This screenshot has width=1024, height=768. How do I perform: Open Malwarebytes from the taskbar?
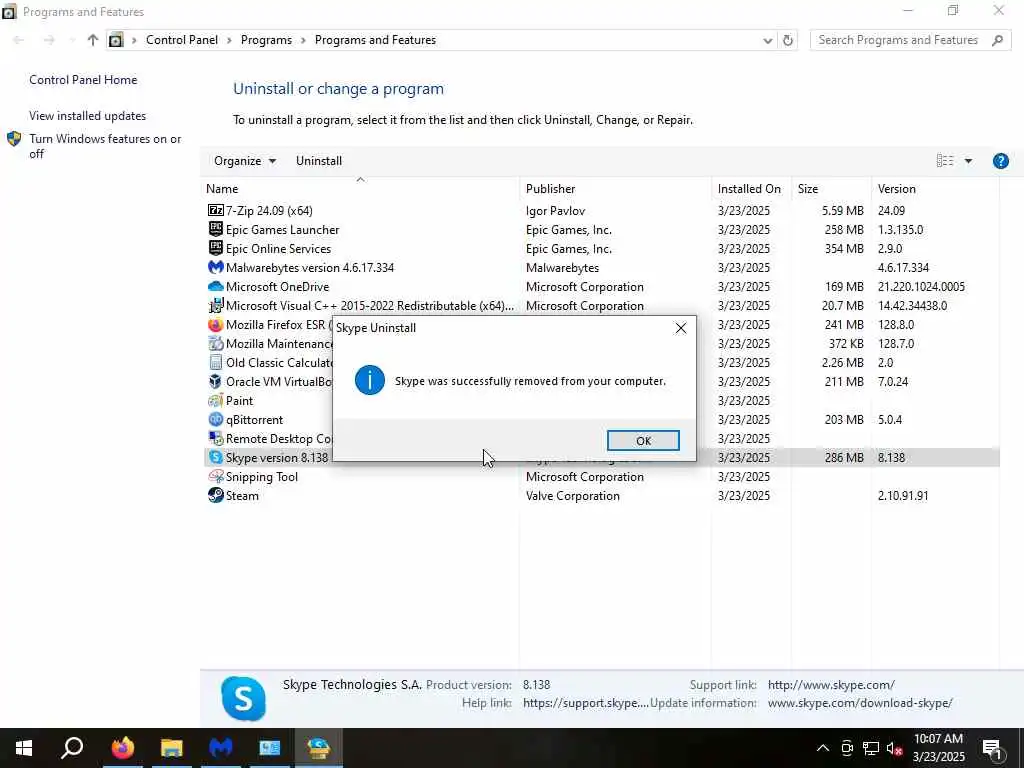(x=221, y=748)
